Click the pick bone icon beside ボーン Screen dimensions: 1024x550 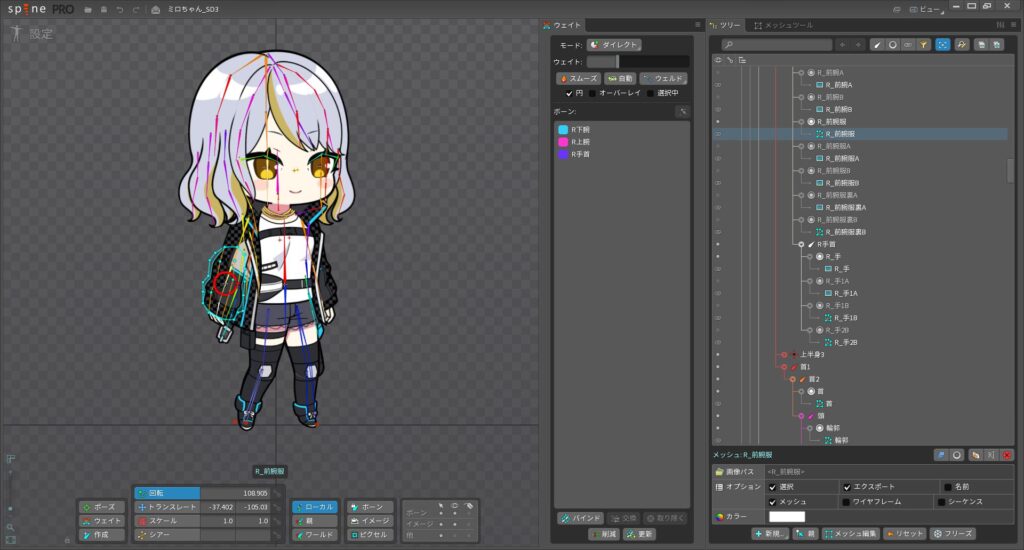point(683,112)
